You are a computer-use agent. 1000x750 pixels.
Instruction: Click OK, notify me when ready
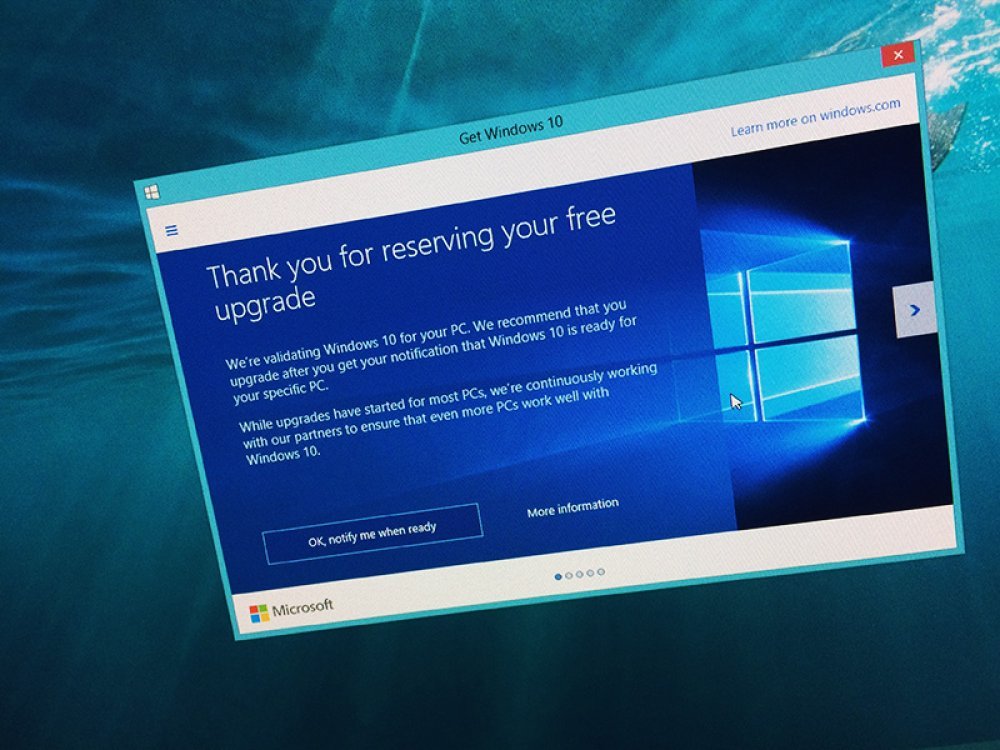372,534
